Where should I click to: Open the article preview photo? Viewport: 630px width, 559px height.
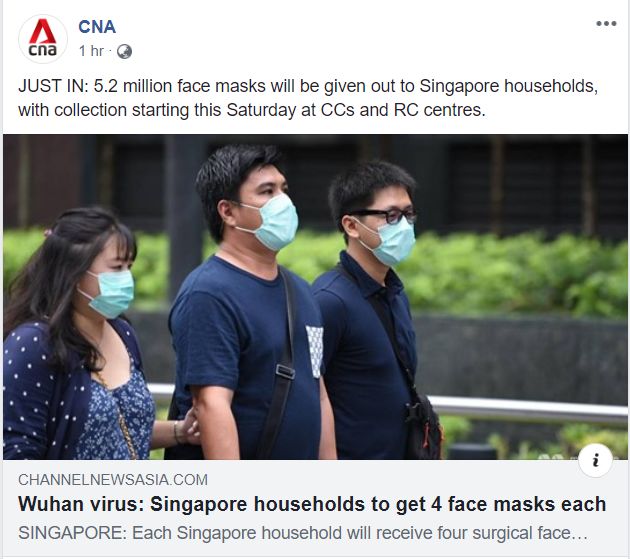[315, 297]
